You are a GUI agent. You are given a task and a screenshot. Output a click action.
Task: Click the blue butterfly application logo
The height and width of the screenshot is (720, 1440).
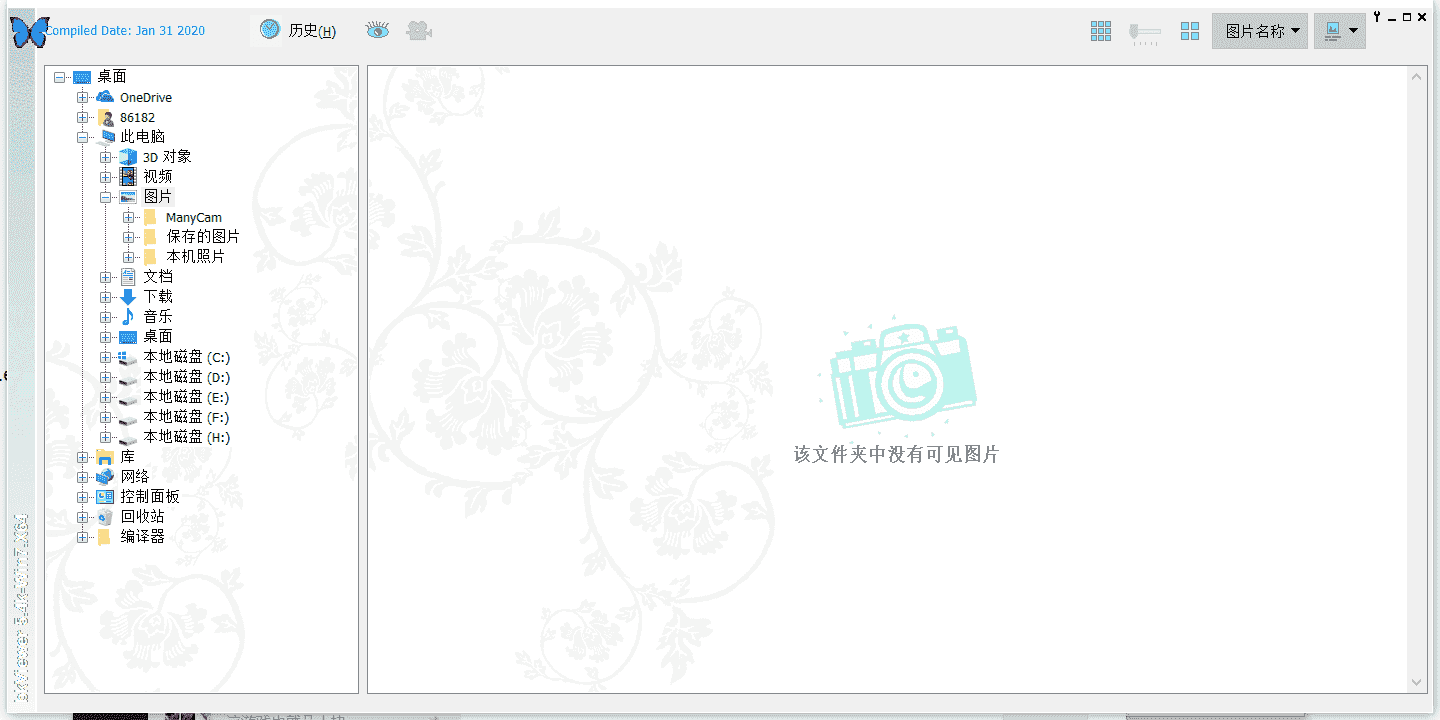click(29, 32)
